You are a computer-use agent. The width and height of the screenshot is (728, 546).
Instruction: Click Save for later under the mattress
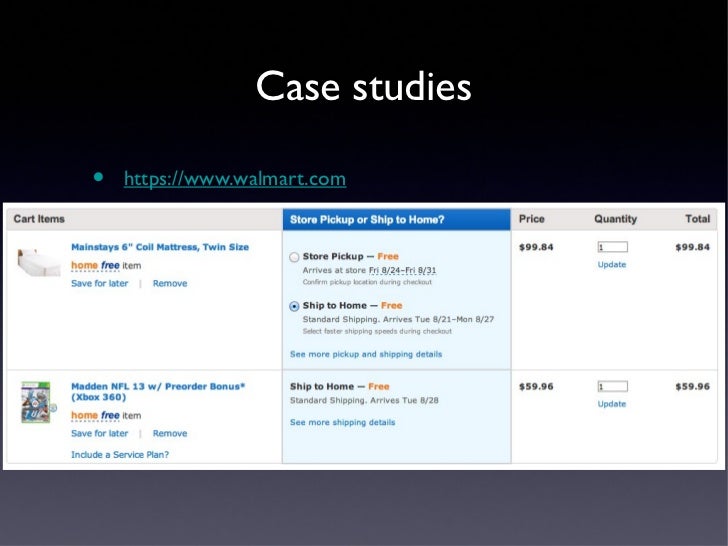click(x=99, y=283)
